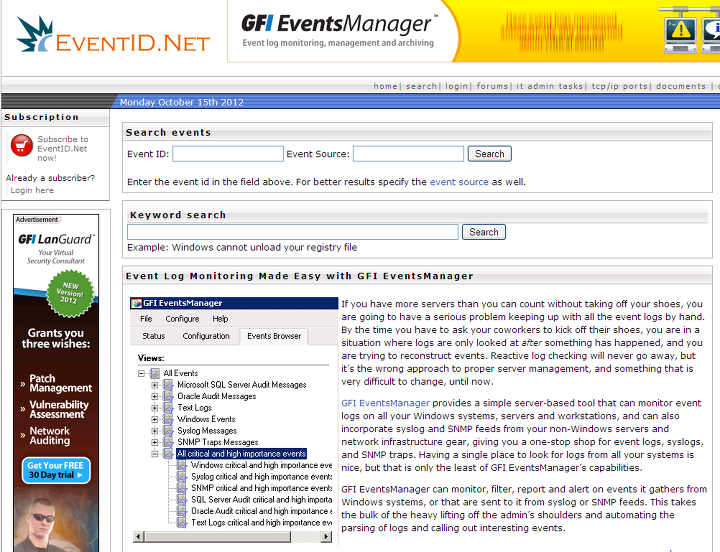Image resolution: width=720 pixels, height=552 pixels.
Task: Click icon of Text Logs critical item
Action: pos(182,523)
